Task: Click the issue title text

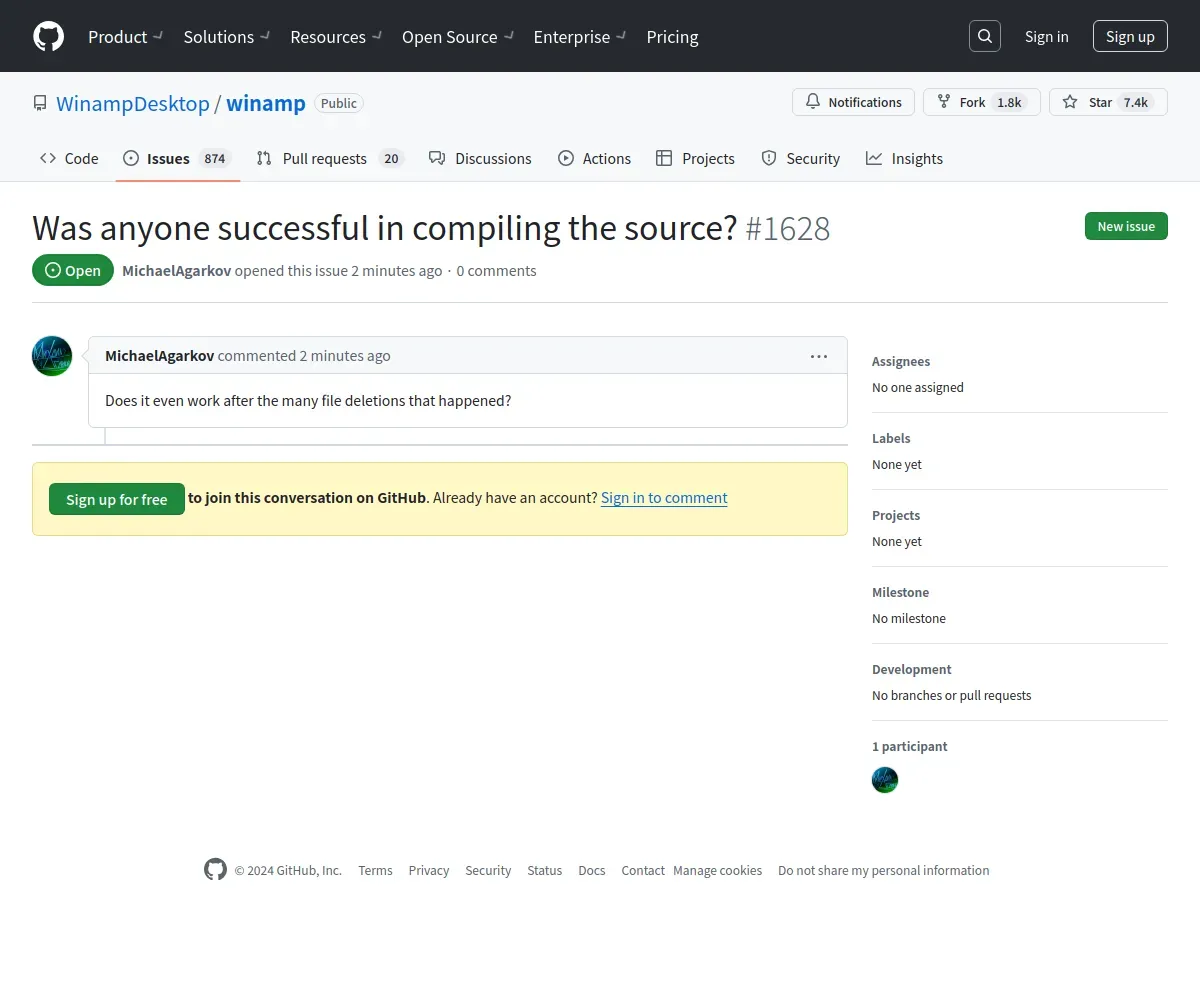Action: 385,228
